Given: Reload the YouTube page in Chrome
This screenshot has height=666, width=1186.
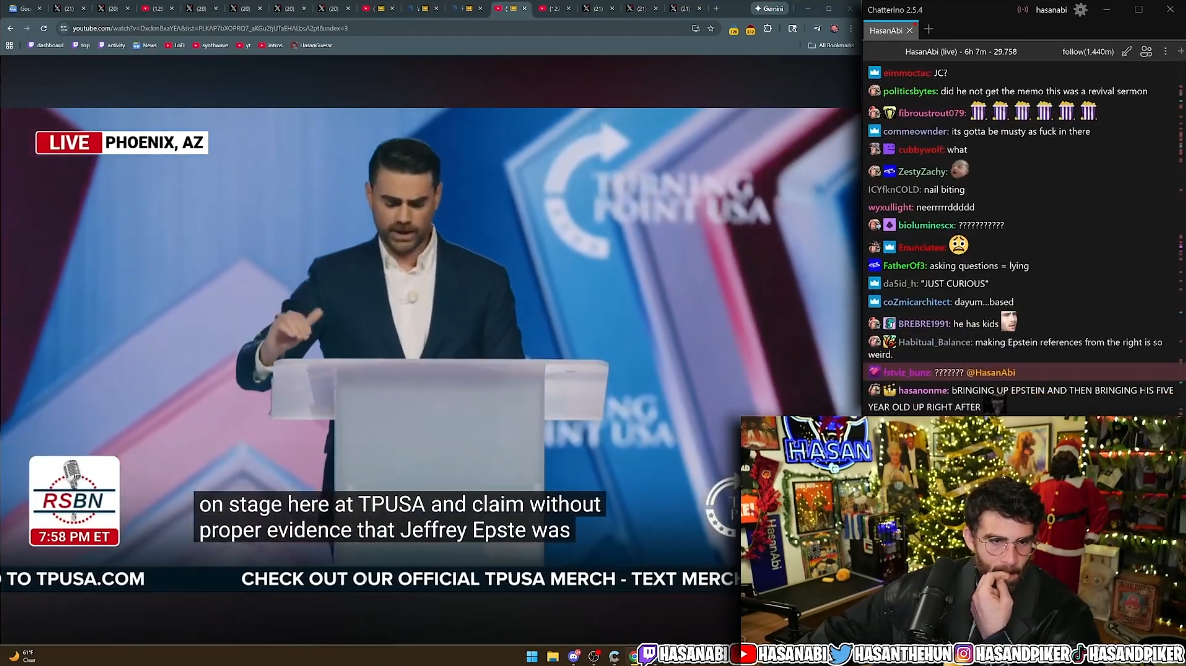Looking at the screenshot, I should (43, 28).
